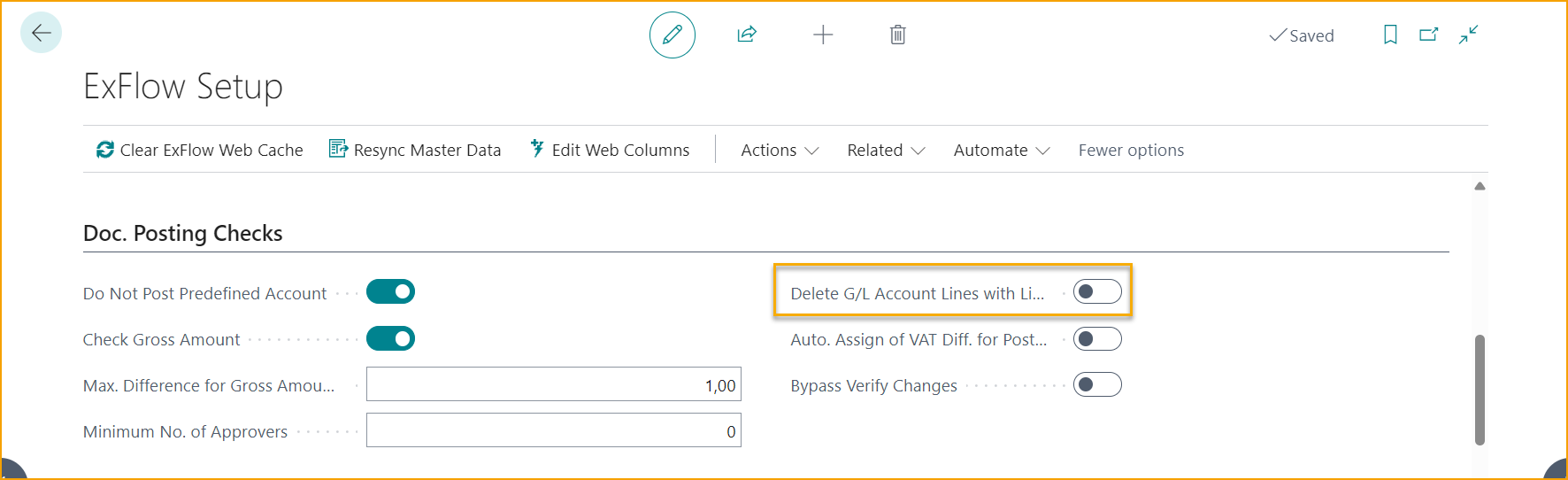Screen dimensions: 1568x480
Task: Click the trash delete icon
Action: (897, 35)
